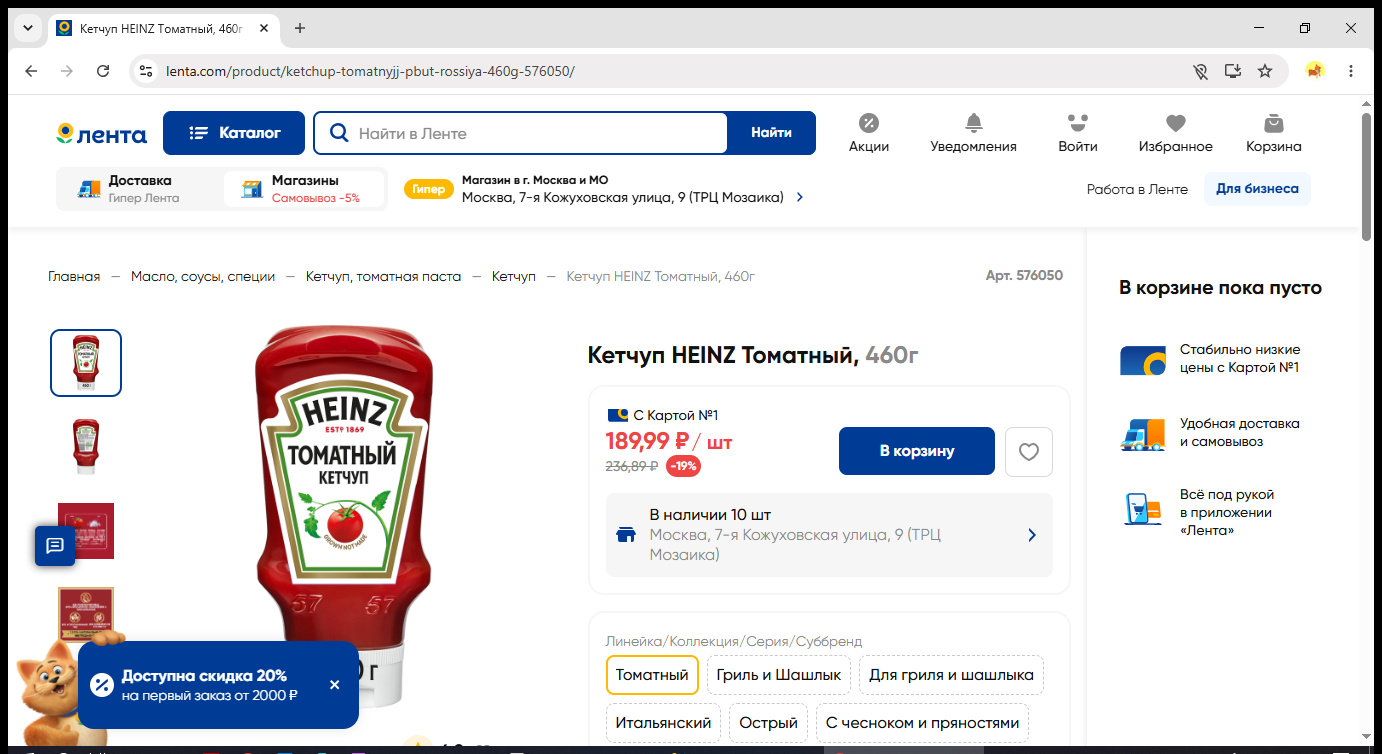Open Кетчуп, томатная паста breadcrumb

[x=384, y=276]
